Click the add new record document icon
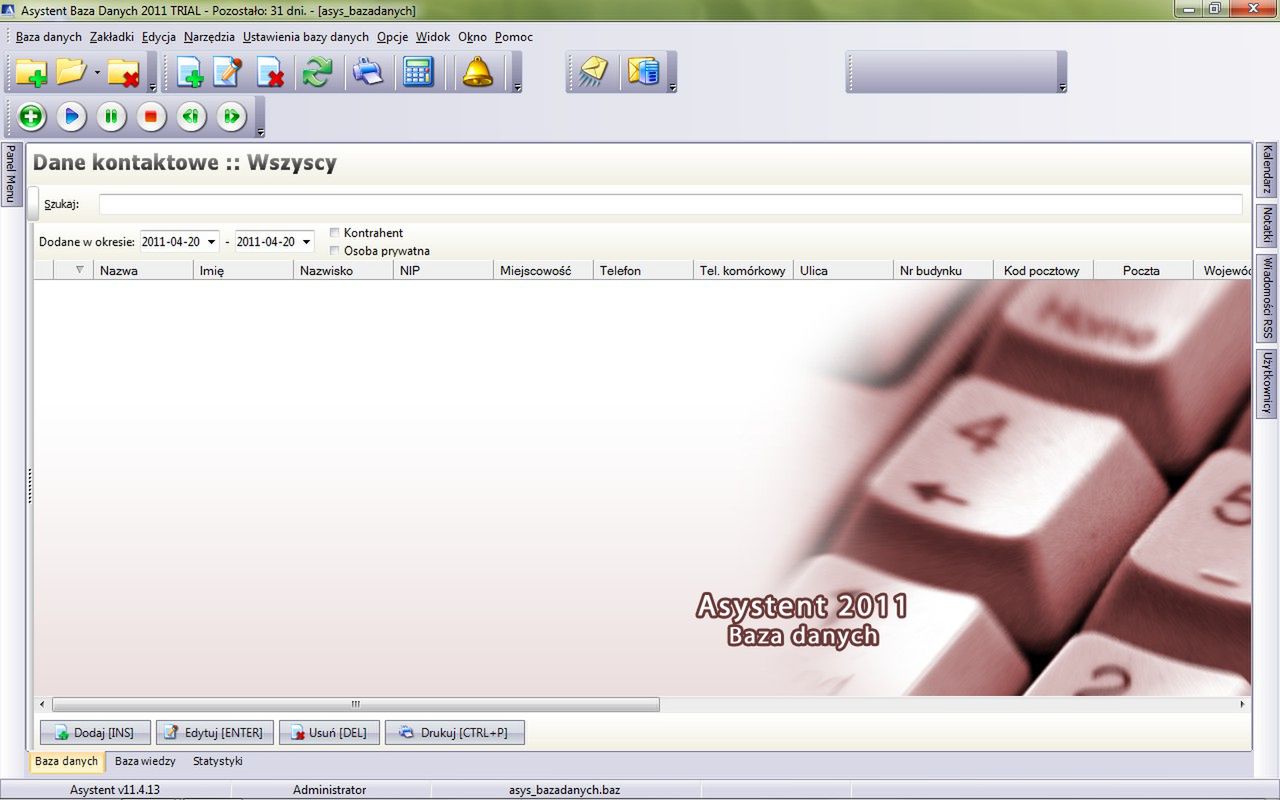1280x800 pixels. [190, 72]
